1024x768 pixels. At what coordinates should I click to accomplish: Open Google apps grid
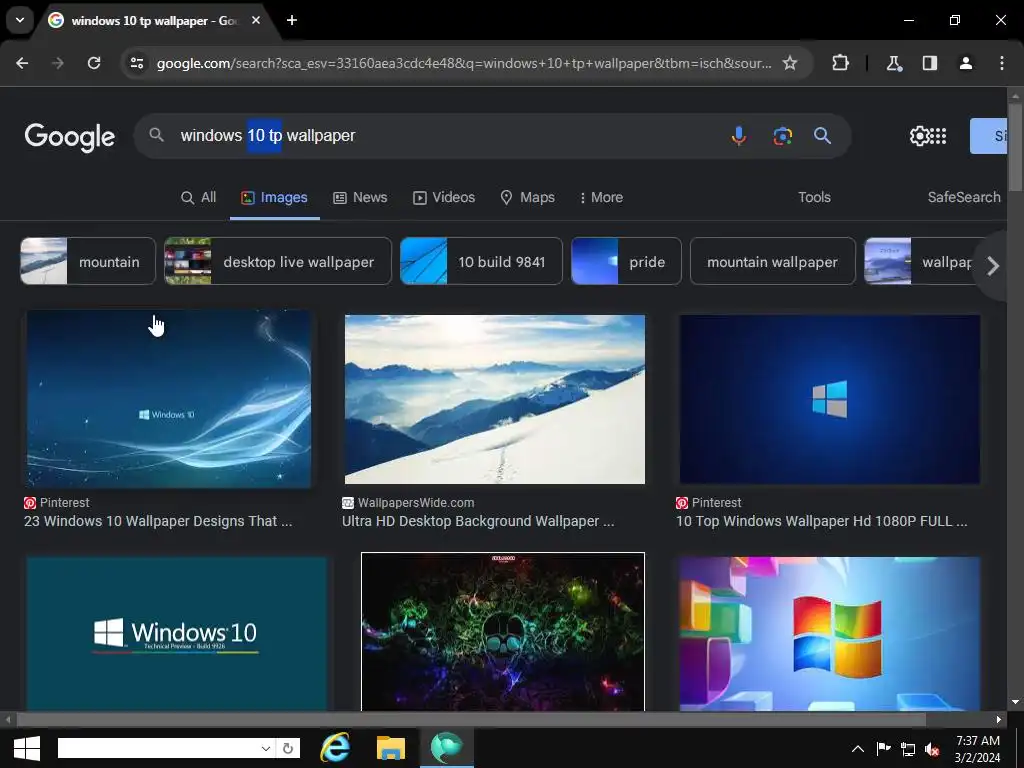tap(938, 136)
